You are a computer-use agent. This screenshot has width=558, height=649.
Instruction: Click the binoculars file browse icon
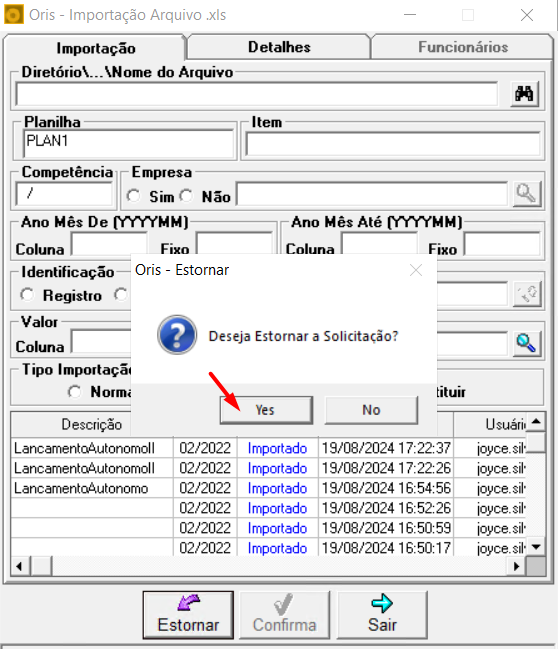[524, 94]
